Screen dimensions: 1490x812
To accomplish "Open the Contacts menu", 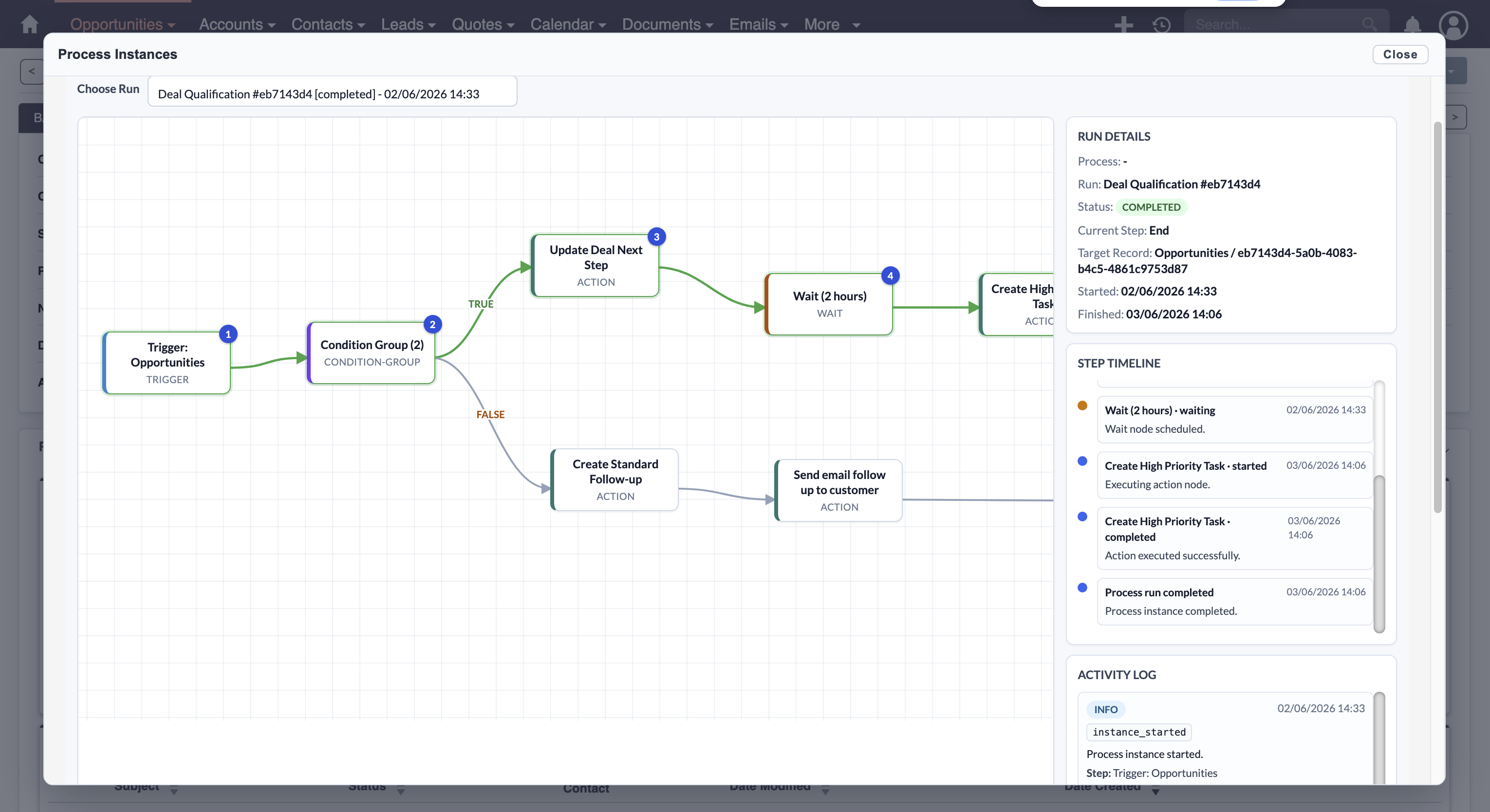I will pyautogui.click(x=328, y=24).
